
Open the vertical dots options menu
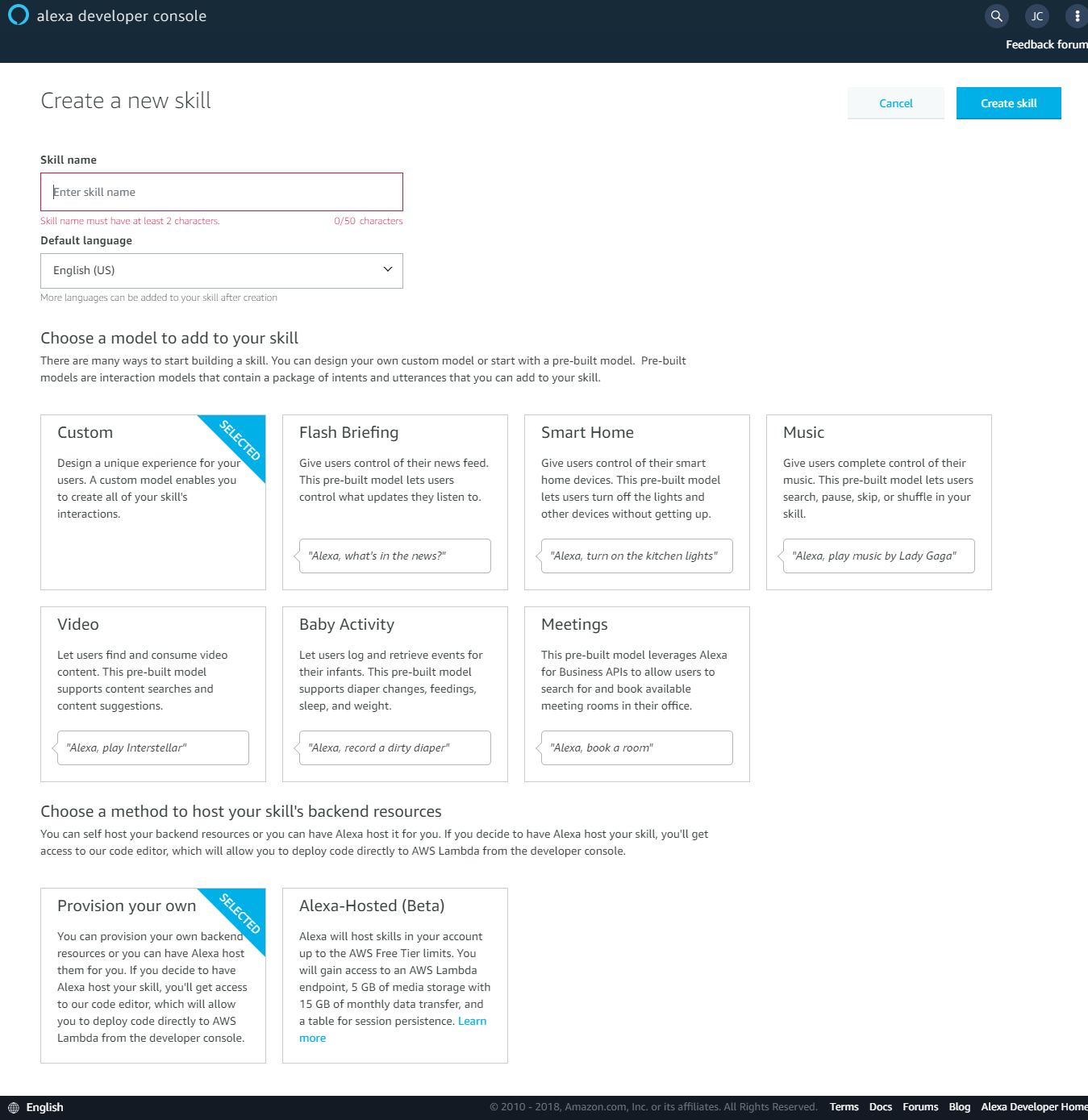pyautogui.click(x=1077, y=15)
